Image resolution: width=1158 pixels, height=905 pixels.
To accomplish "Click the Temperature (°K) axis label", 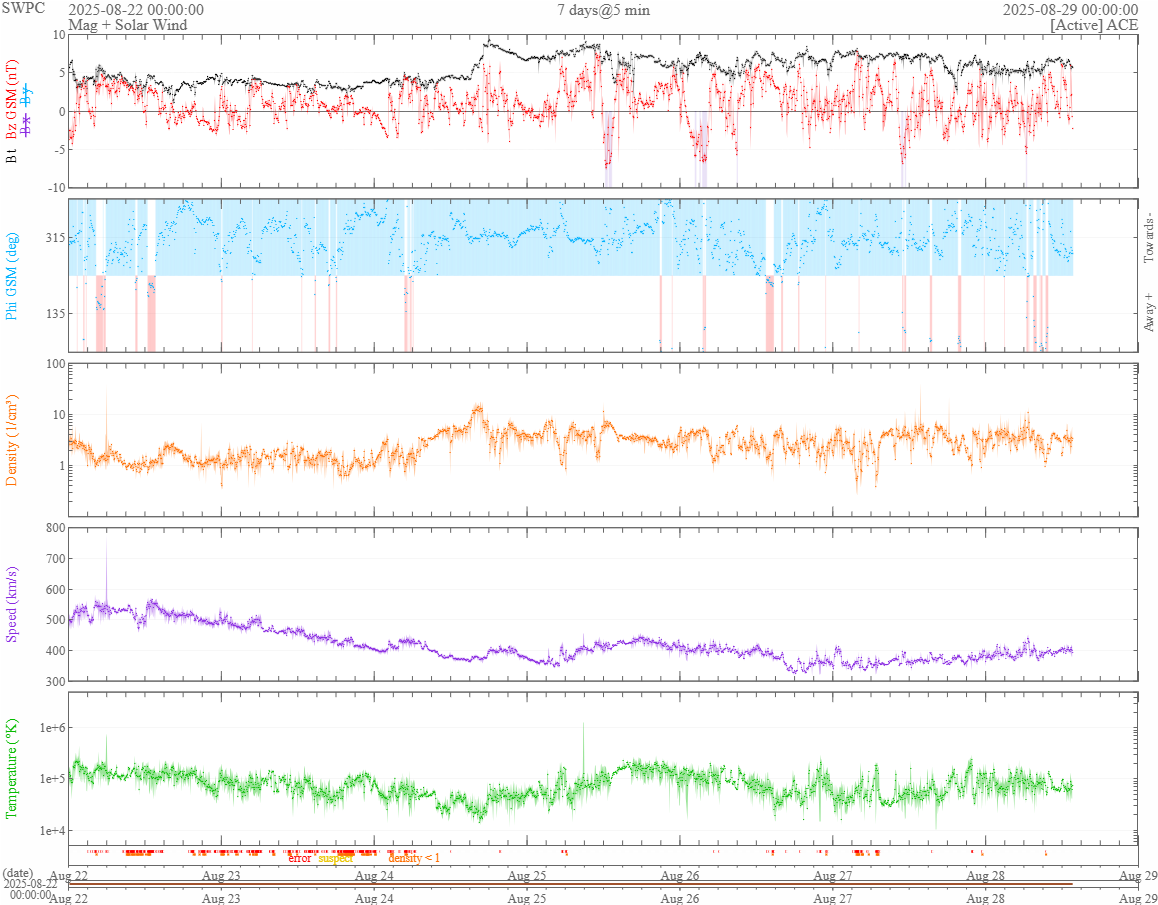I will coord(12,767).
